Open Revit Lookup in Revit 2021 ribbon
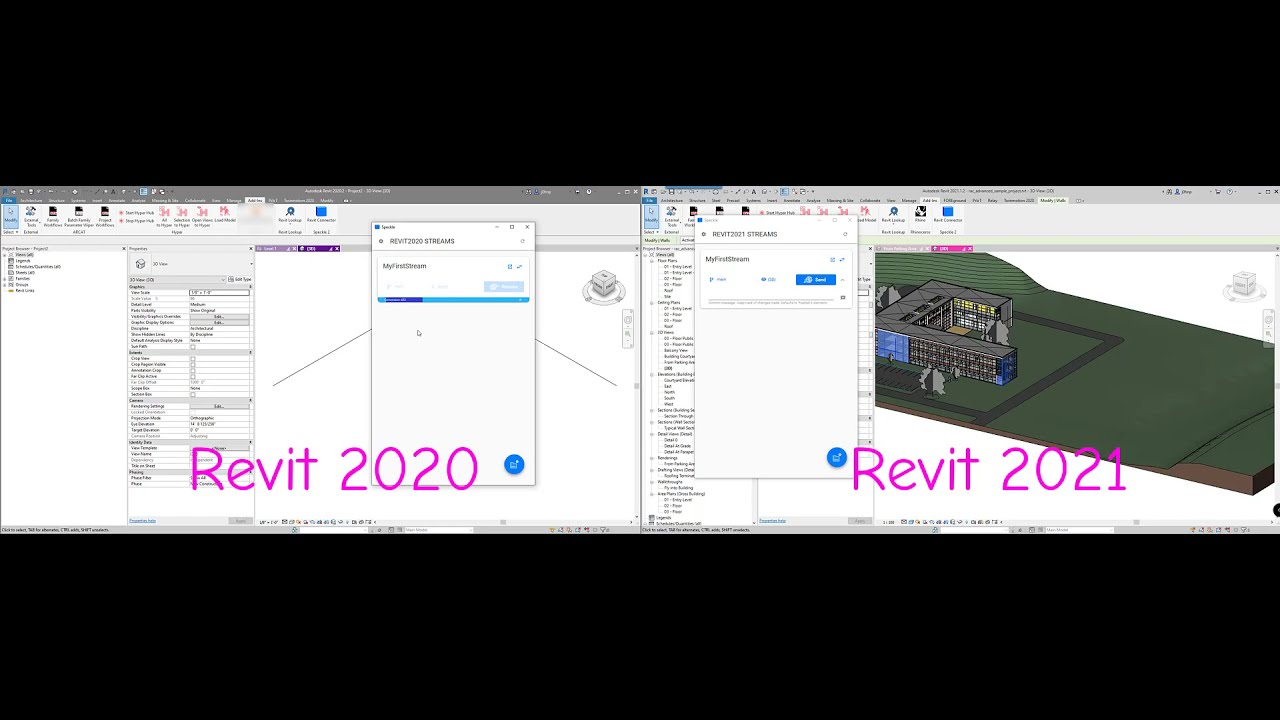 [x=893, y=215]
